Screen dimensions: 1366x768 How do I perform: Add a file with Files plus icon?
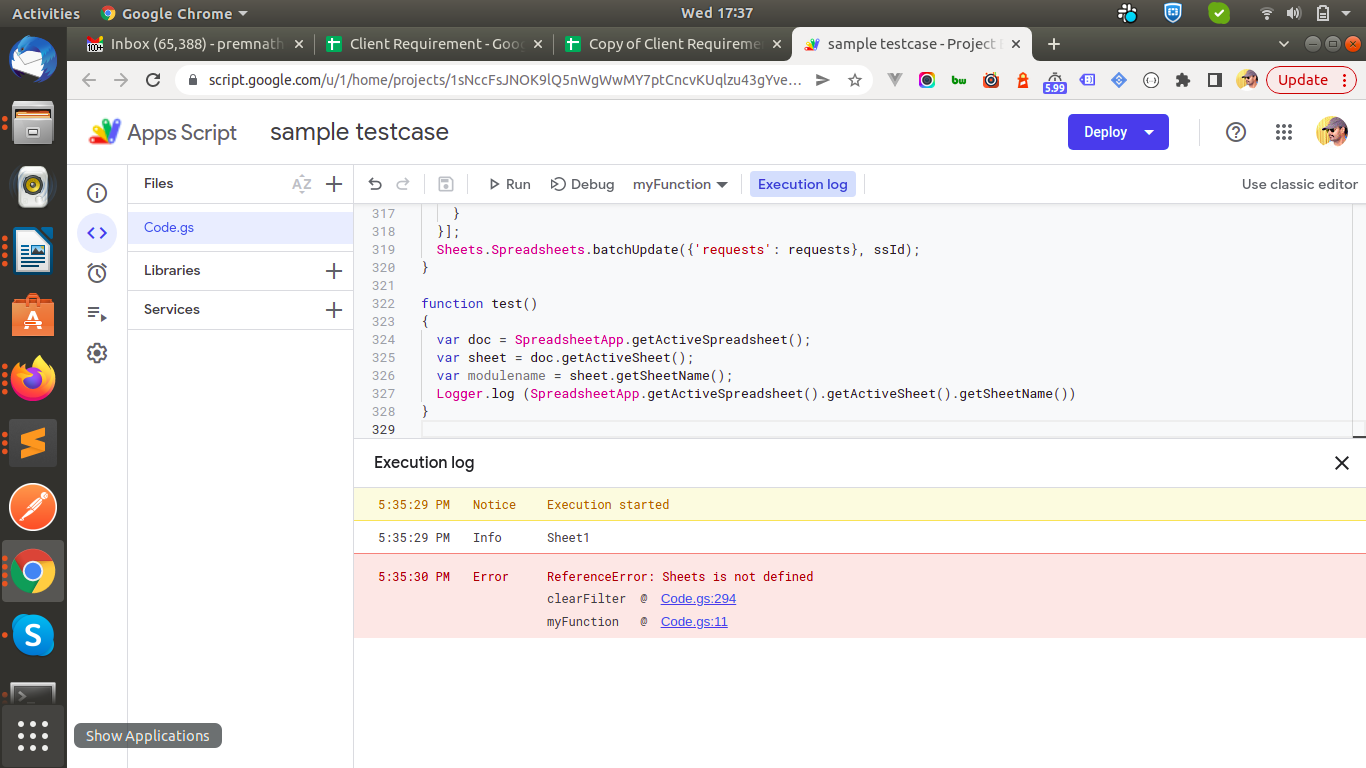(334, 184)
